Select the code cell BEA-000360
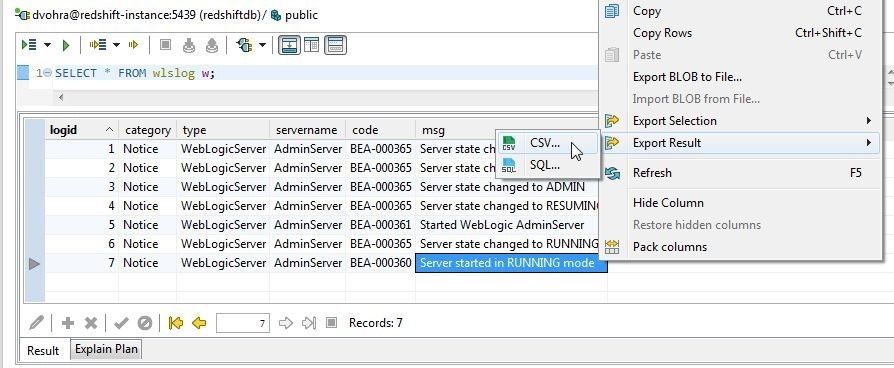This screenshot has height=368, width=894. [380, 263]
